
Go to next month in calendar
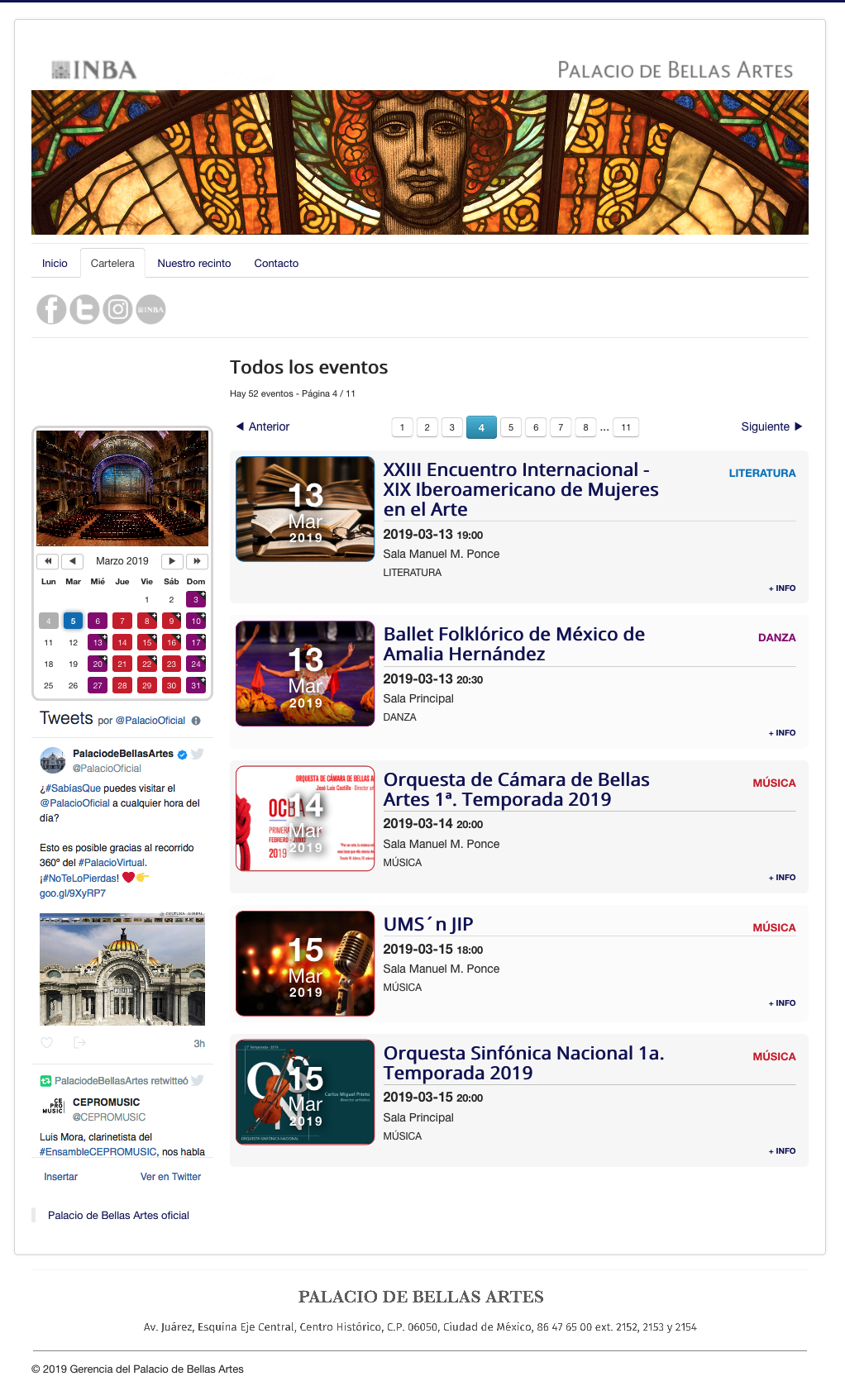(172, 561)
